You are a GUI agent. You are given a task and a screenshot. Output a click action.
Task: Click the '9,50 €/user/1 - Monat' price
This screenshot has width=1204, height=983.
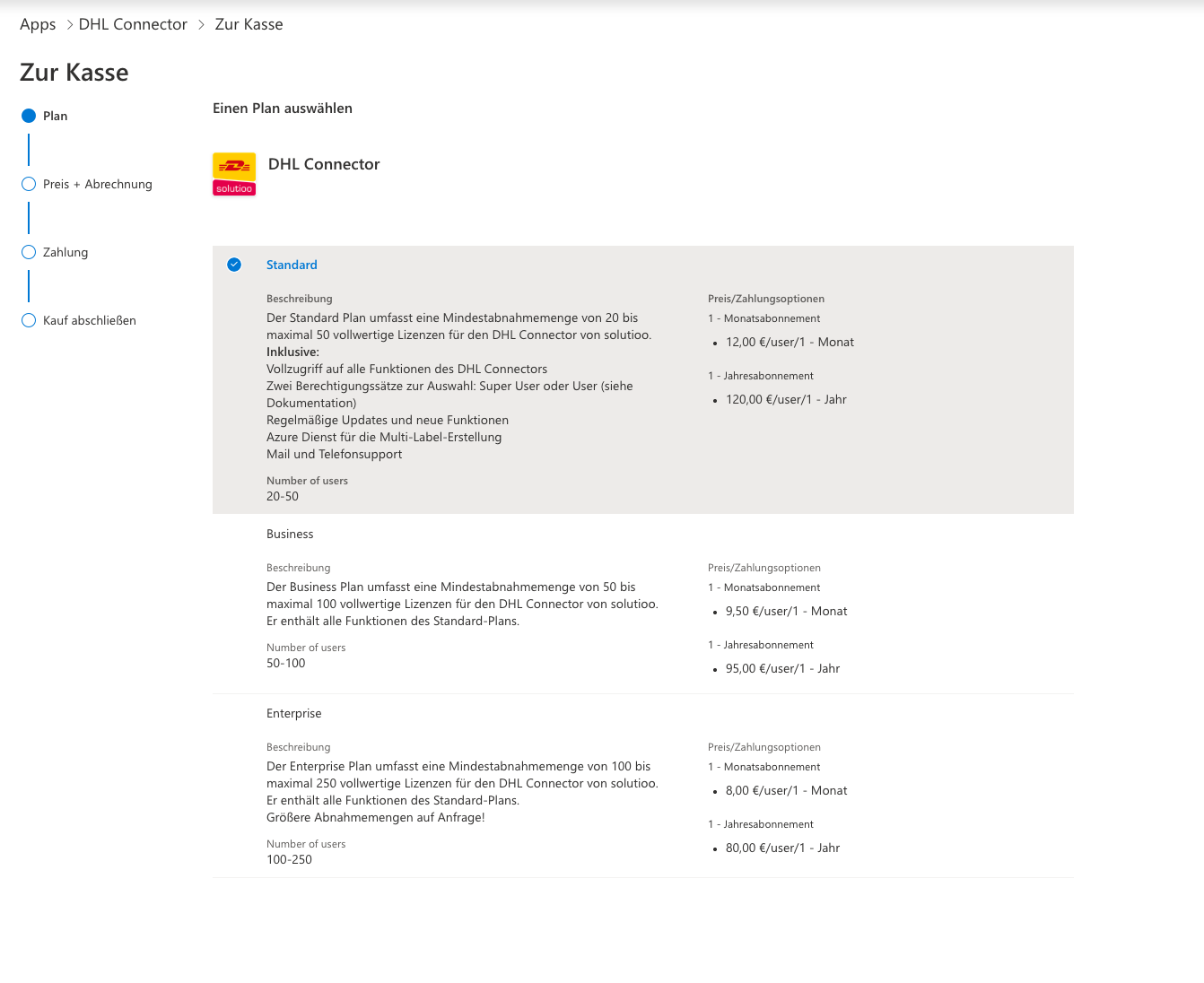786,611
